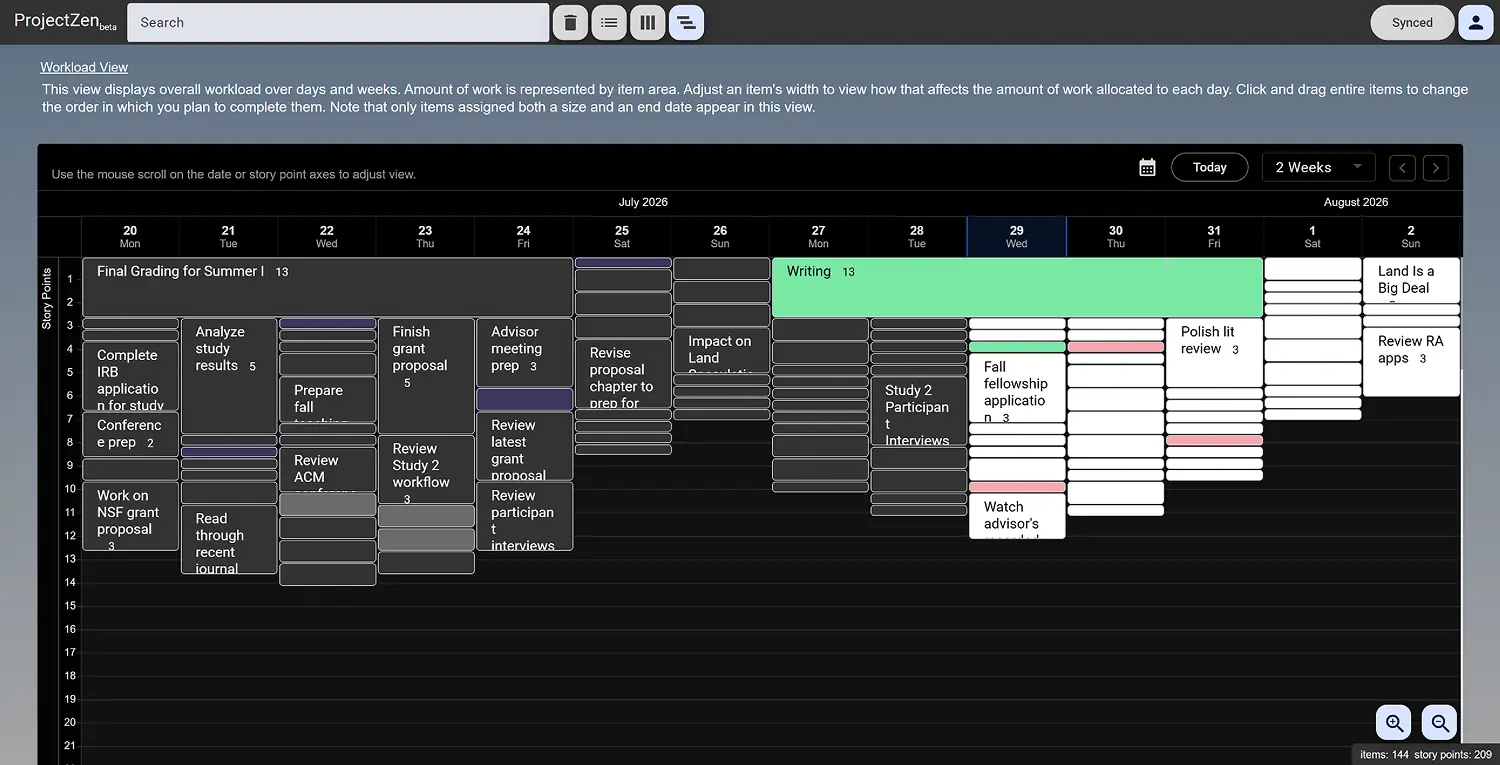Image resolution: width=1500 pixels, height=765 pixels.
Task: Click the ProjectZen logo
Action: click(x=65, y=21)
